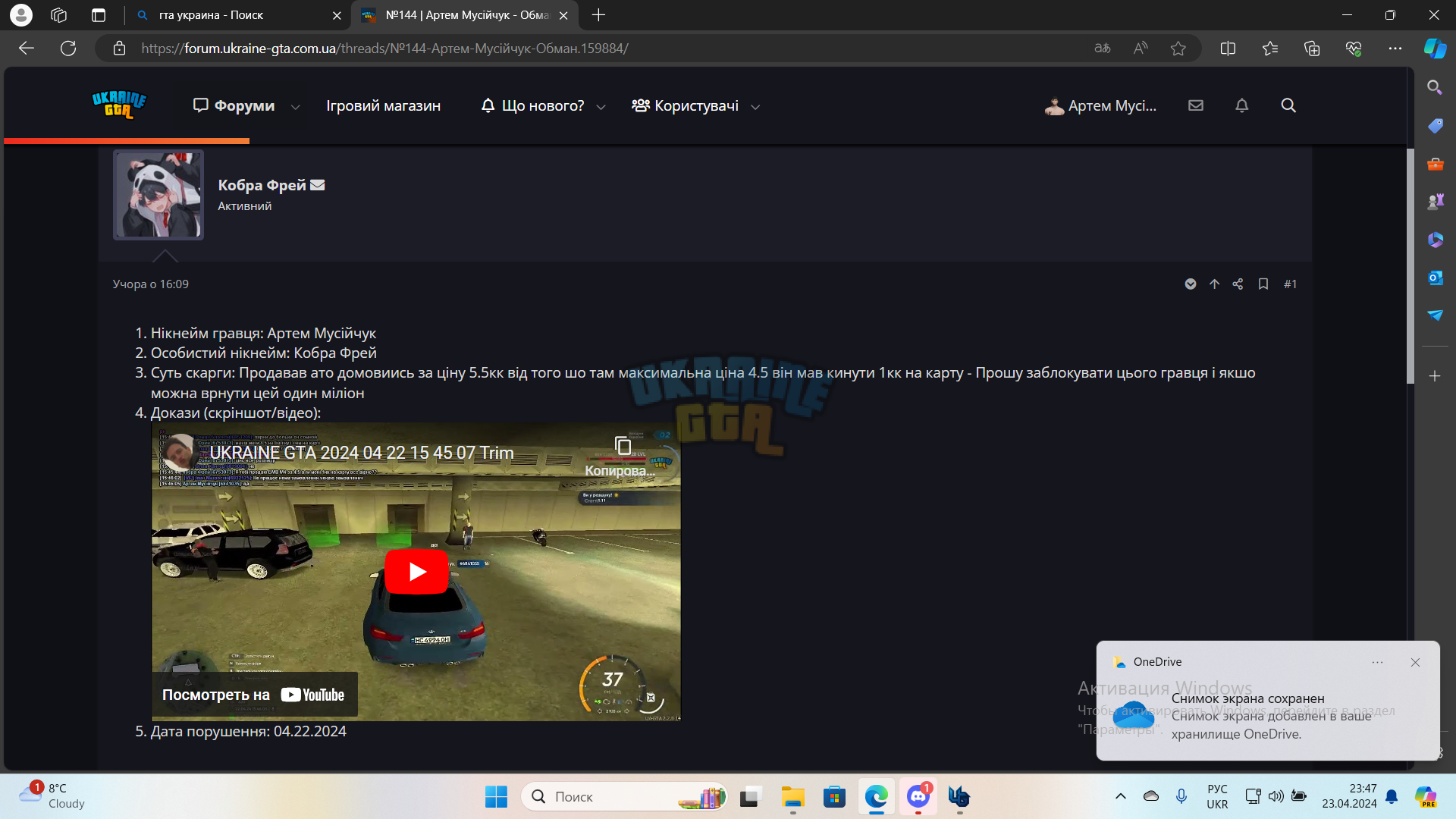This screenshot has width=1456, height=819.
Task: Open the forum search magnifier
Action: click(1288, 105)
